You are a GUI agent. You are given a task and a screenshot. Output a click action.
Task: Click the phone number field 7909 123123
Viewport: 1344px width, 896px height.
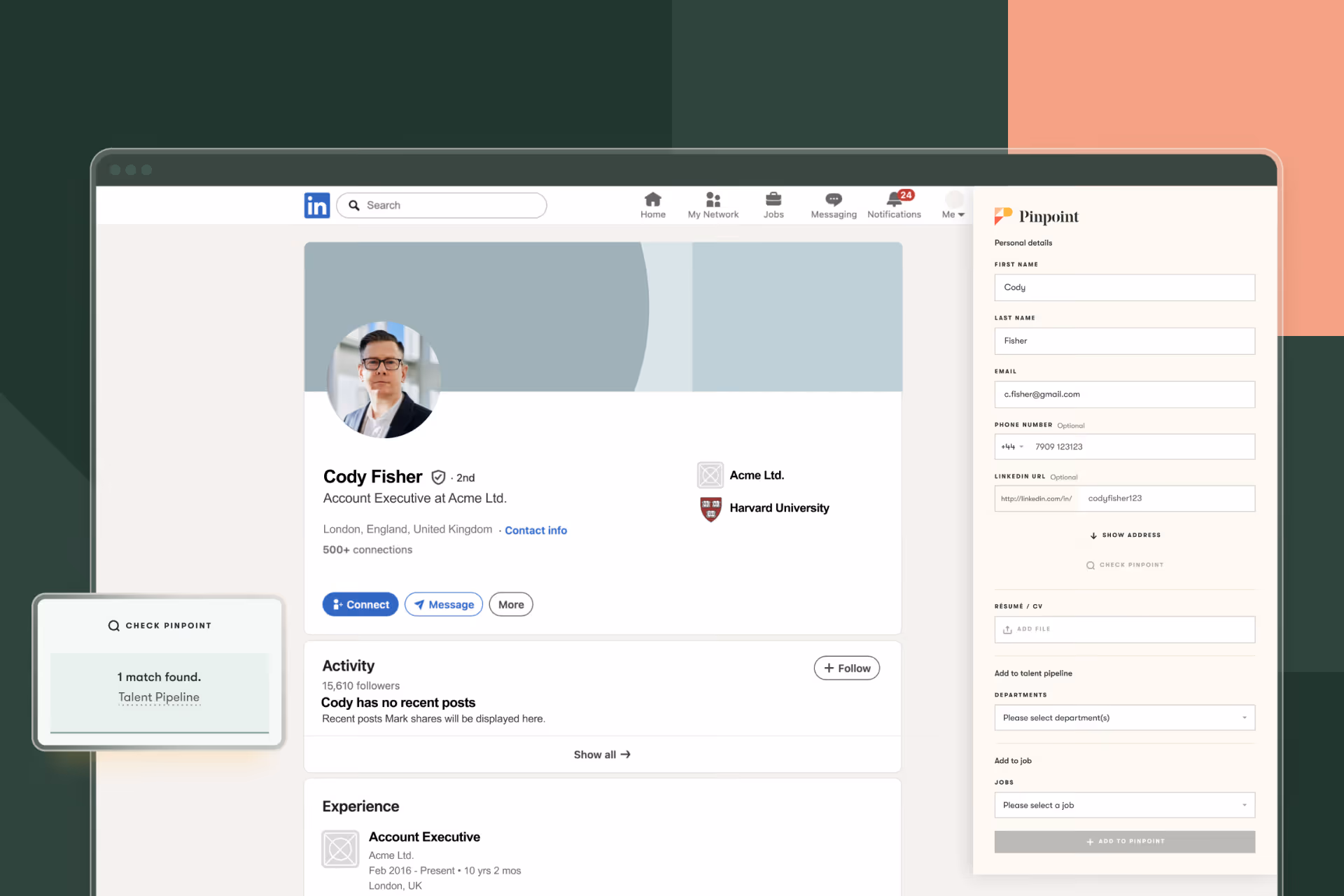pyautogui.click(x=1142, y=447)
